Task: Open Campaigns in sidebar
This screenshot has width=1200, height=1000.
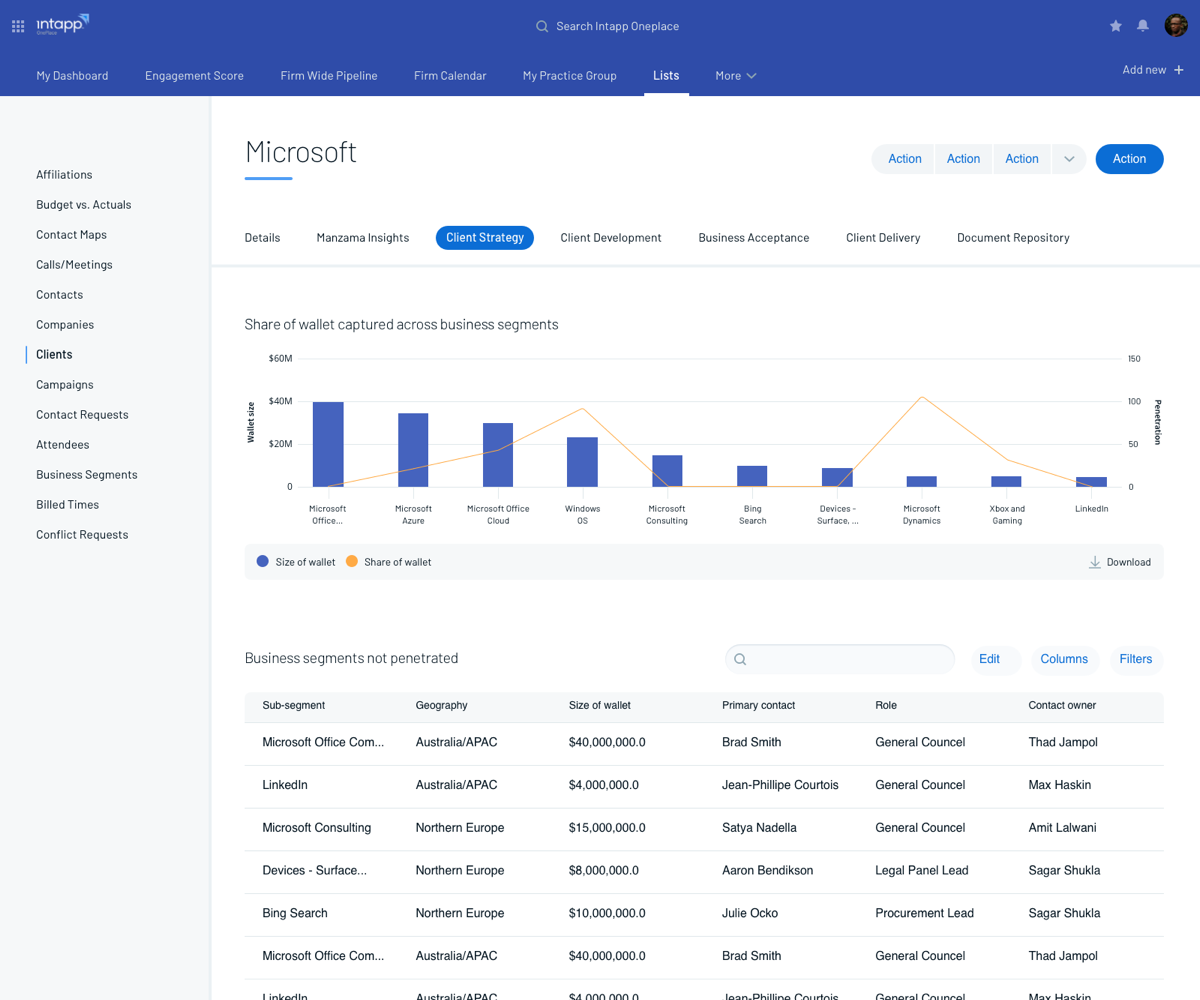Action: coord(65,385)
